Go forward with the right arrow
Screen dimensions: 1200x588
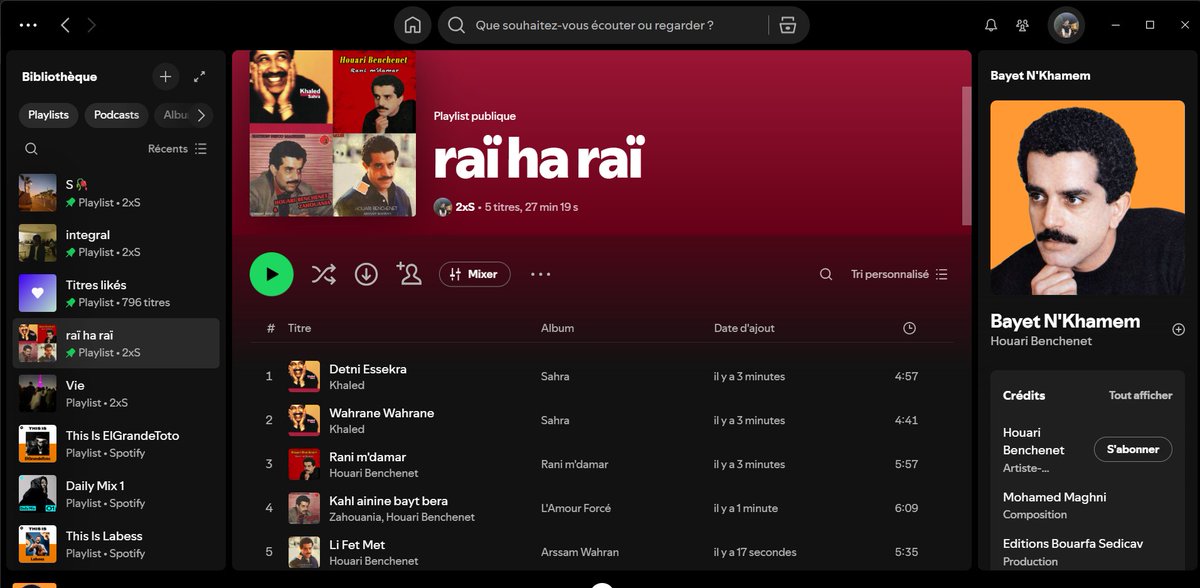(92, 25)
